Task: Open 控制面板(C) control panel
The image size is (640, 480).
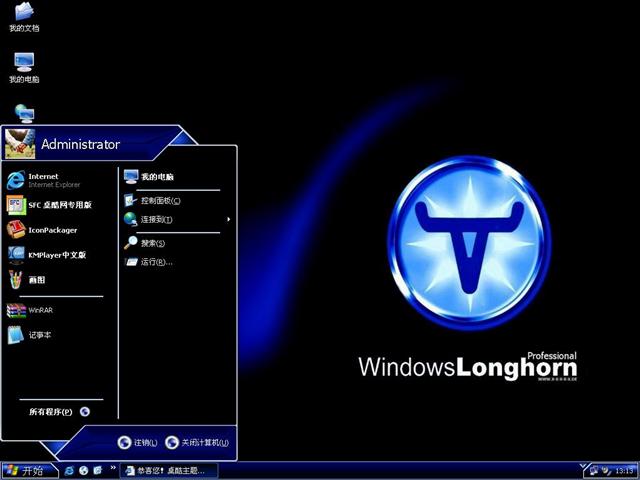Action: pos(152,200)
